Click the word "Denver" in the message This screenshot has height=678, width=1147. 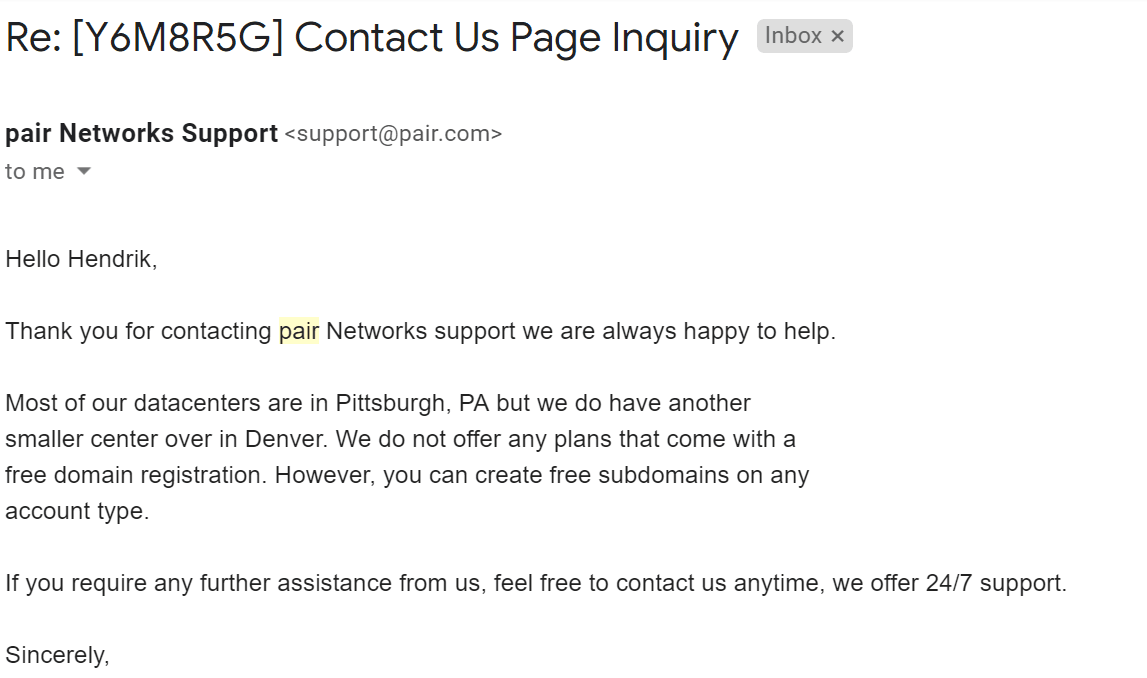[285, 439]
